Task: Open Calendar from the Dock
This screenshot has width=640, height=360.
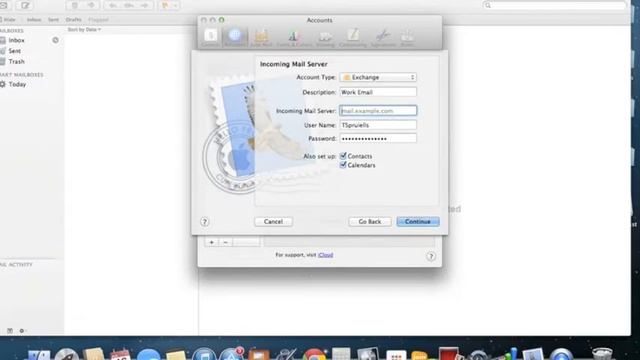Action: pyautogui.click(x=120, y=354)
